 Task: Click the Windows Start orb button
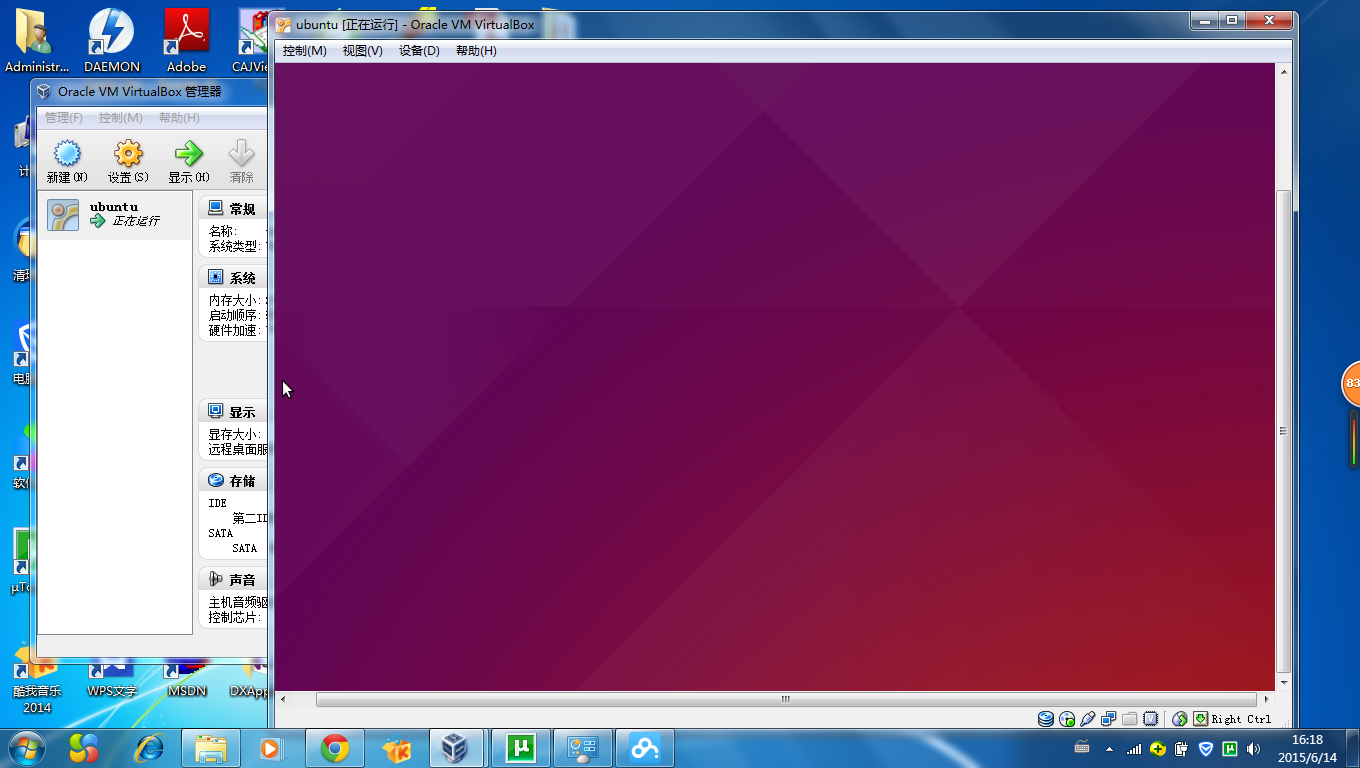26,747
